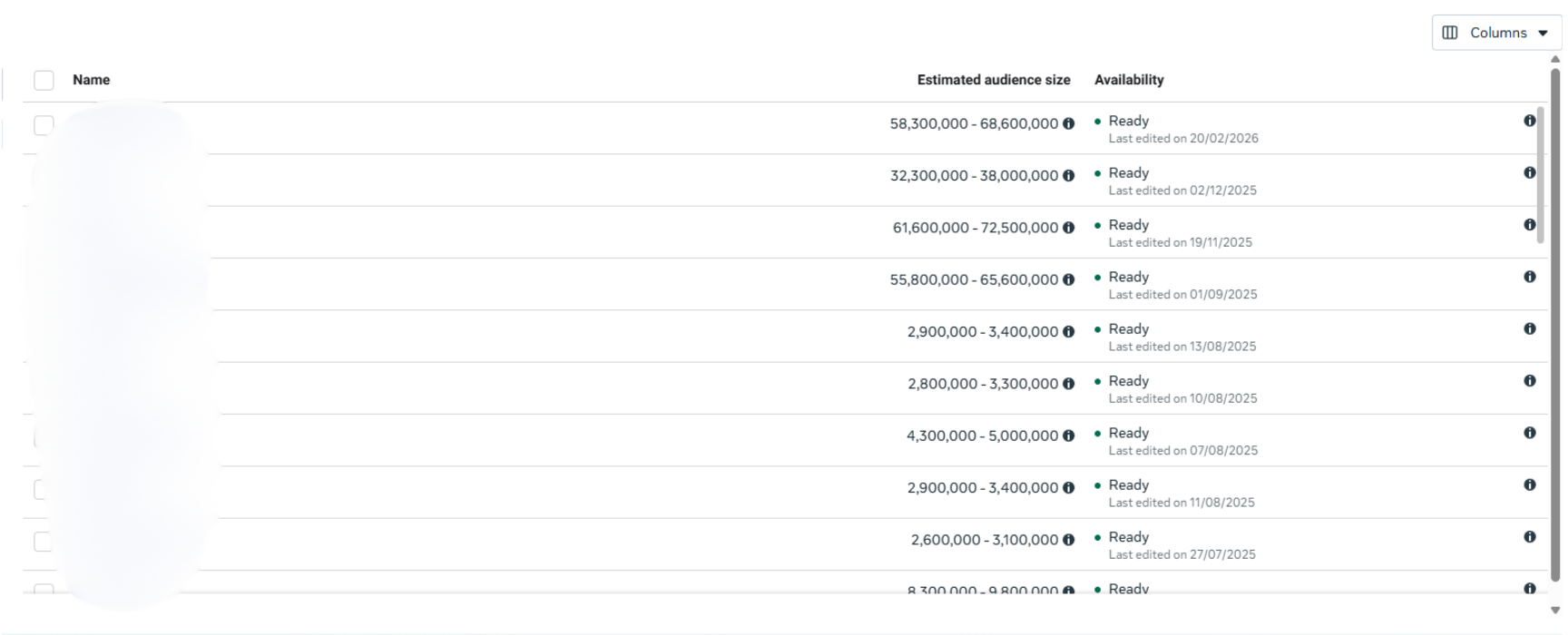The image size is (1568, 635).
Task: Open far-right info icon for row edited 13/08/2025
Action: click(1529, 328)
